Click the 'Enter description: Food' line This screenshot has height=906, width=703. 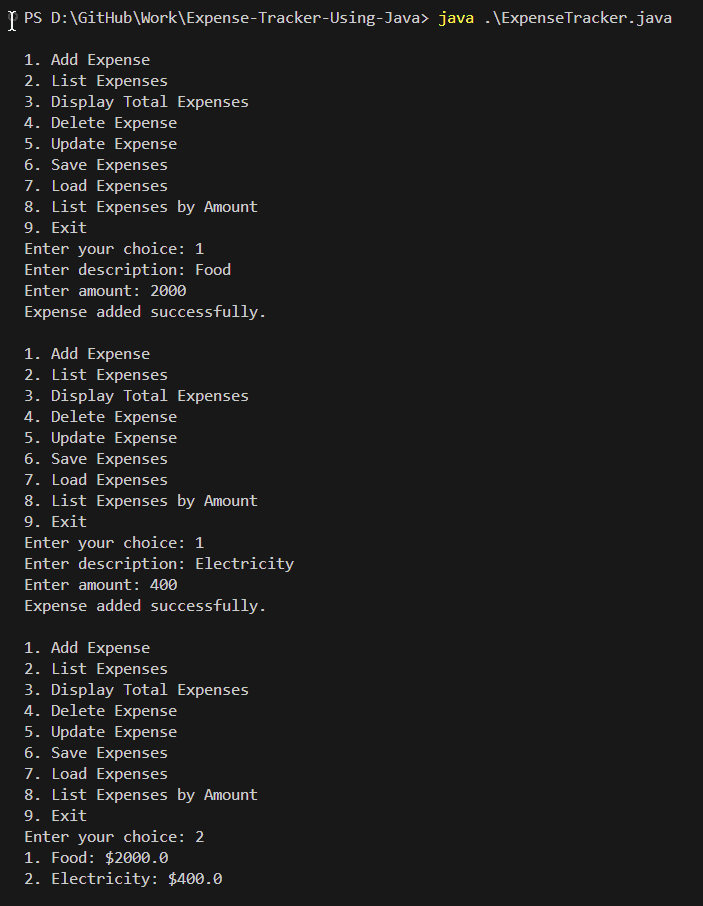[127, 270]
